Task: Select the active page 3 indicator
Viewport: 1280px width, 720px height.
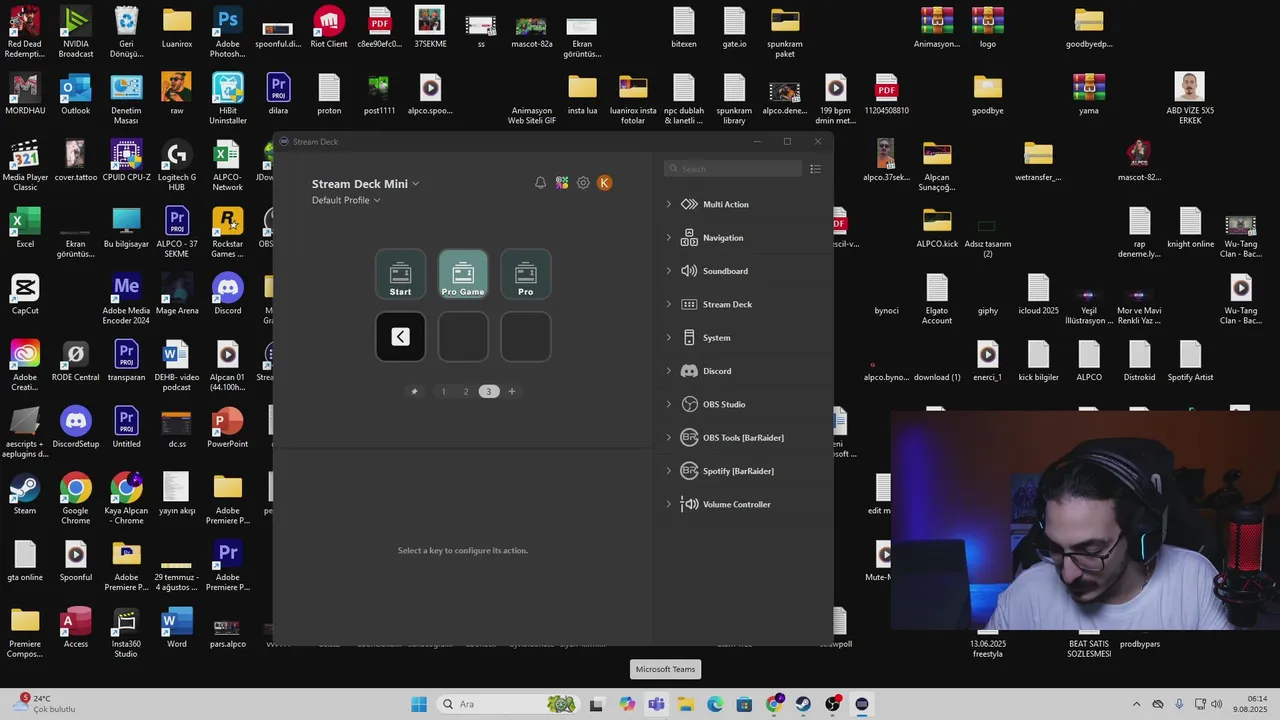Action: click(488, 391)
